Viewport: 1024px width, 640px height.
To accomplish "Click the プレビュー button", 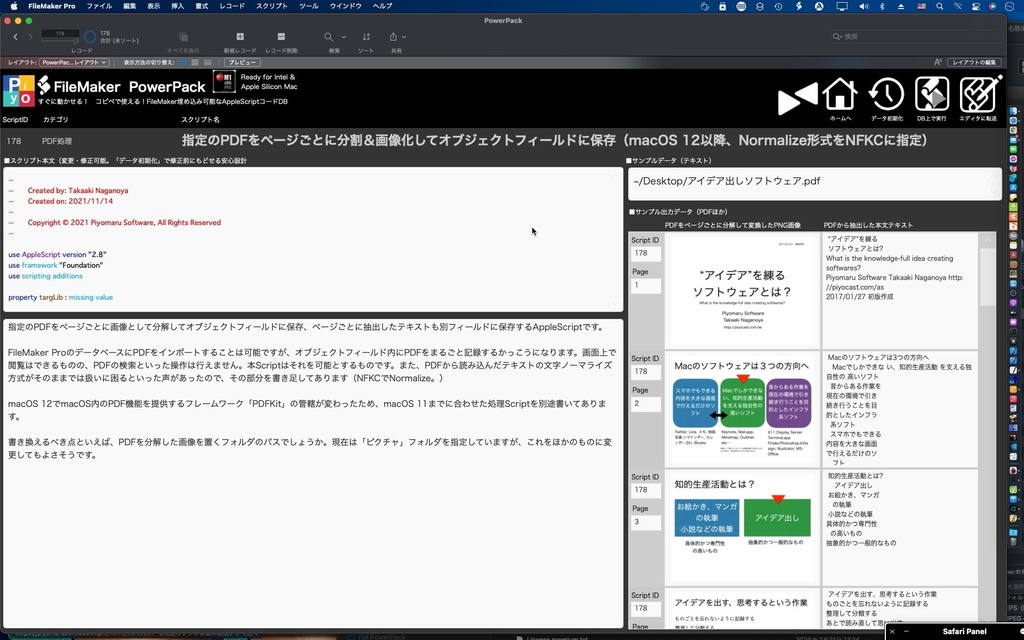I will click(243, 62).
